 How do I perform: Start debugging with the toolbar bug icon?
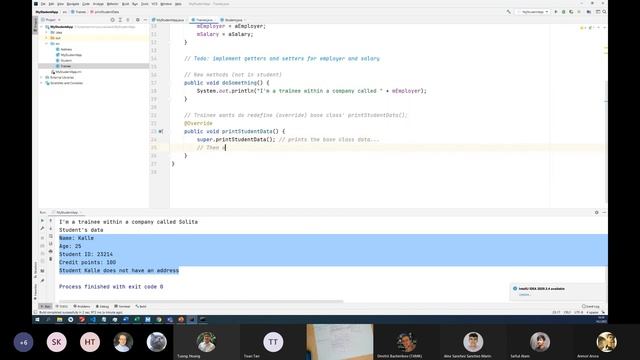coord(564,12)
